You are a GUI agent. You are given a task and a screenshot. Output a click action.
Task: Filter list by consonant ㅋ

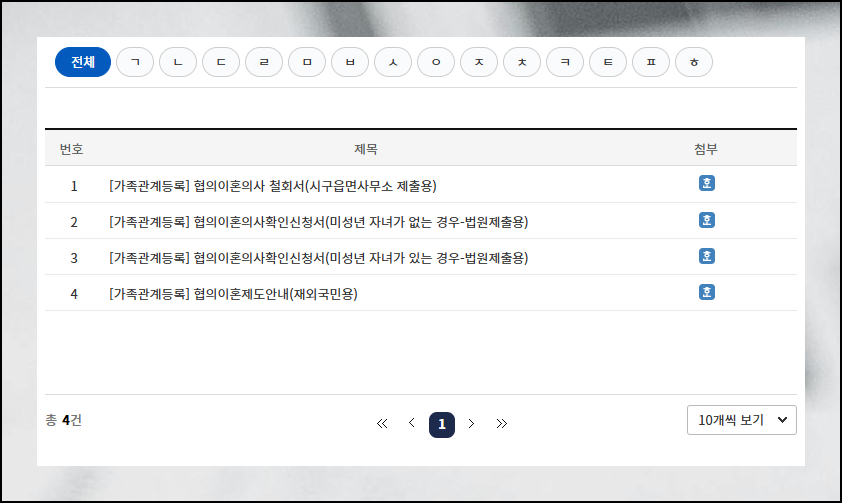click(x=564, y=62)
